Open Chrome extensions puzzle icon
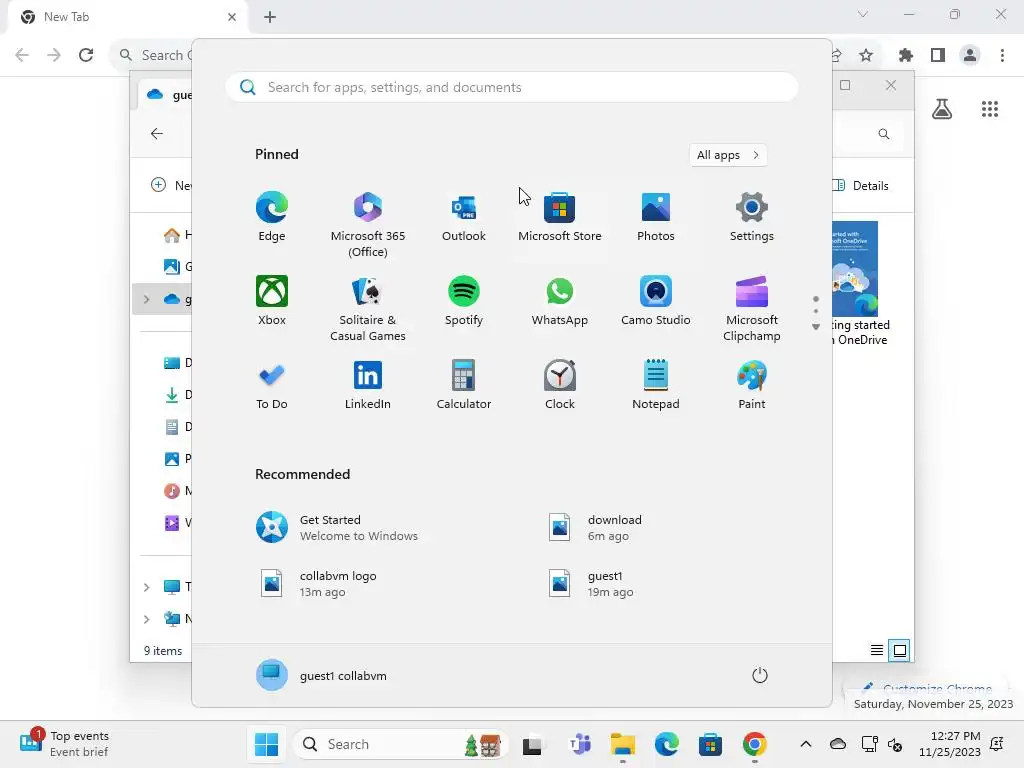Image resolution: width=1024 pixels, height=768 pixels. 905,56
